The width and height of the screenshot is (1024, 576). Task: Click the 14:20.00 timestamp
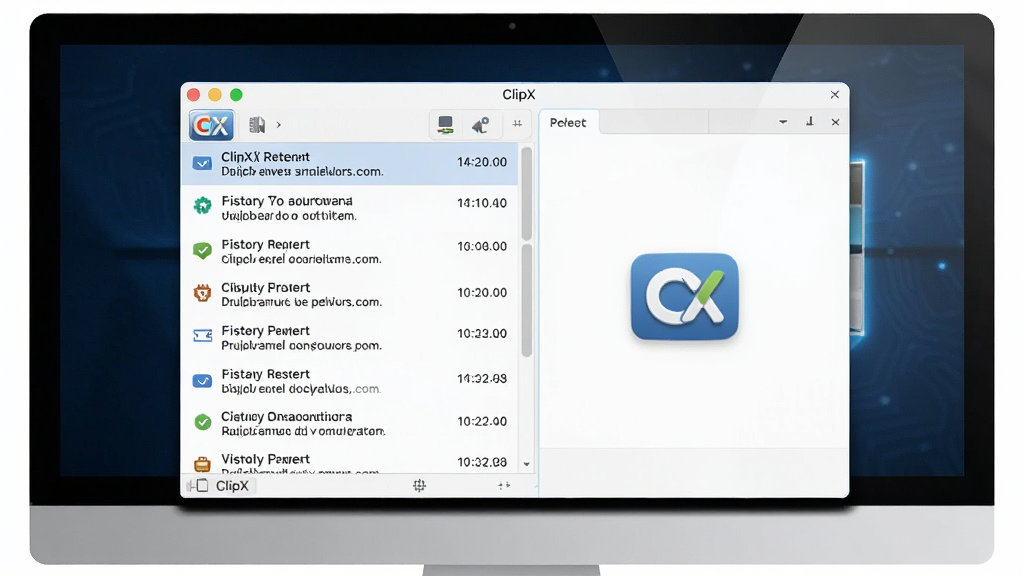tap(482, 162)
